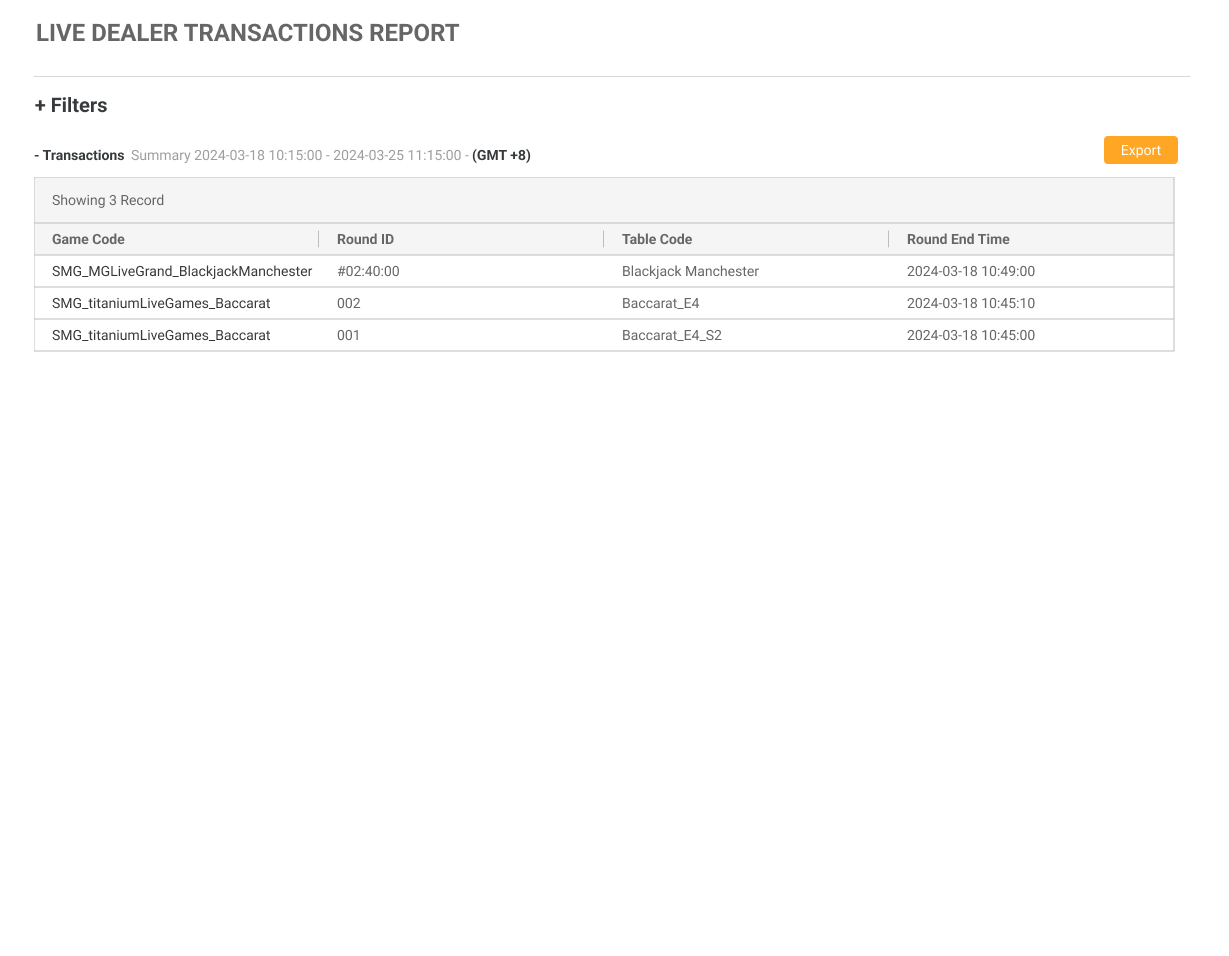Click Round ID 001
This screenshot has height=956, width=1229.
click(x=348, y=335)
